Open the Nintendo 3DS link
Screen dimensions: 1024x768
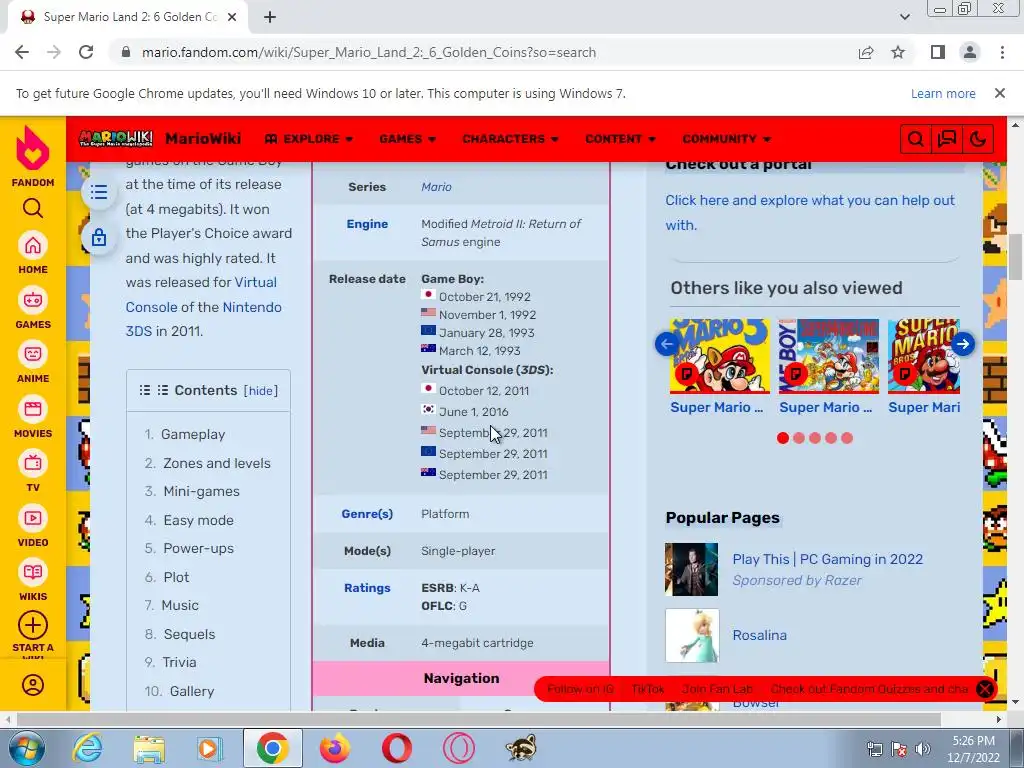[x=204, y=319]
